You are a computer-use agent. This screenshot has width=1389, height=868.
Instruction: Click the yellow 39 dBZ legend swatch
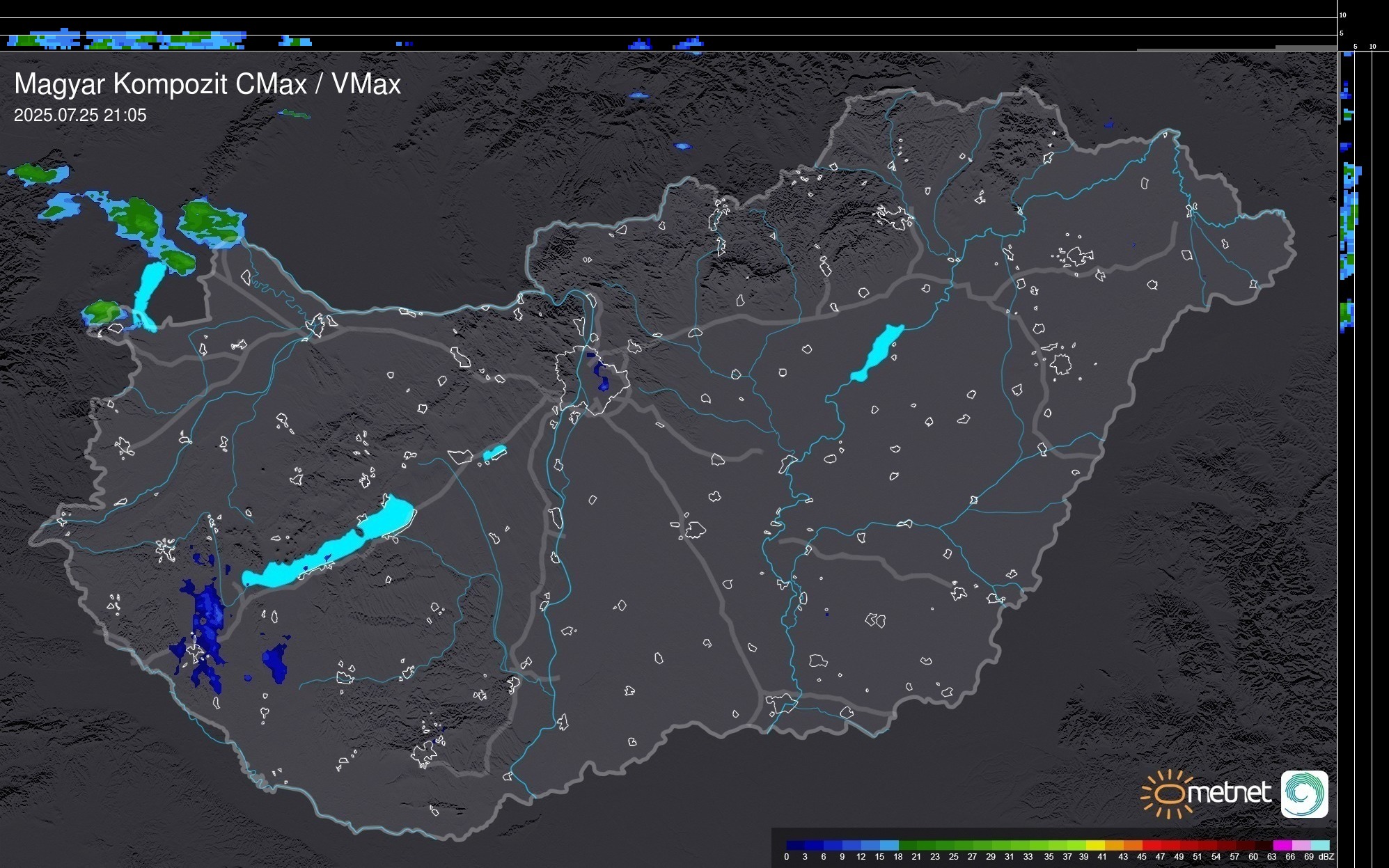(1095, 845)
